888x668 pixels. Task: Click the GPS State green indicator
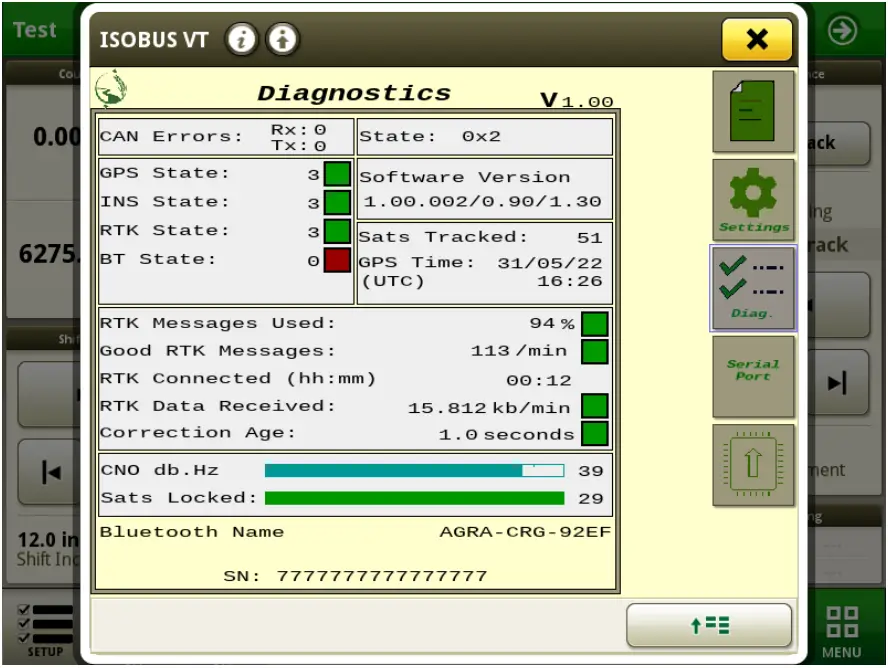(337, 174)
